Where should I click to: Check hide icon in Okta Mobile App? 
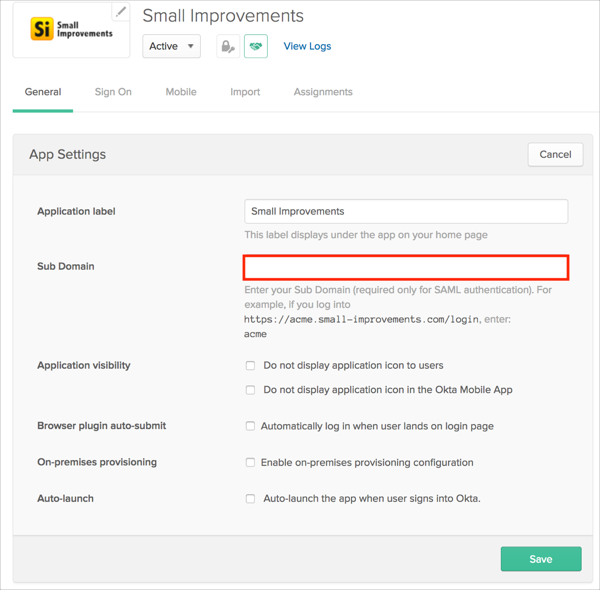click(x=251, y=390)
